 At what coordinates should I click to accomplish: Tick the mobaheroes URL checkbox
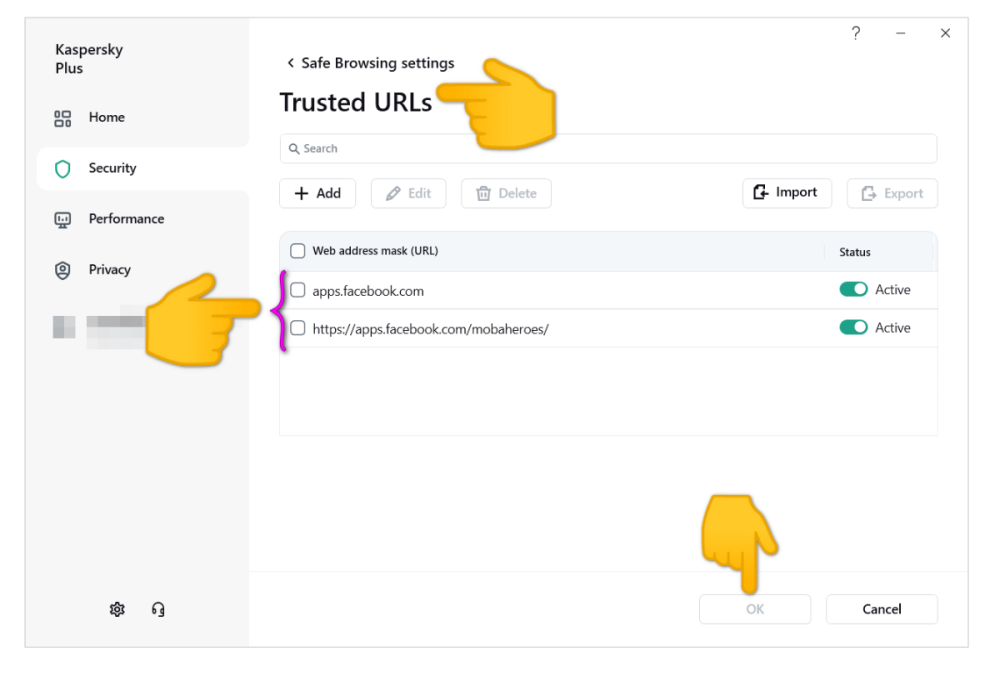298,328
